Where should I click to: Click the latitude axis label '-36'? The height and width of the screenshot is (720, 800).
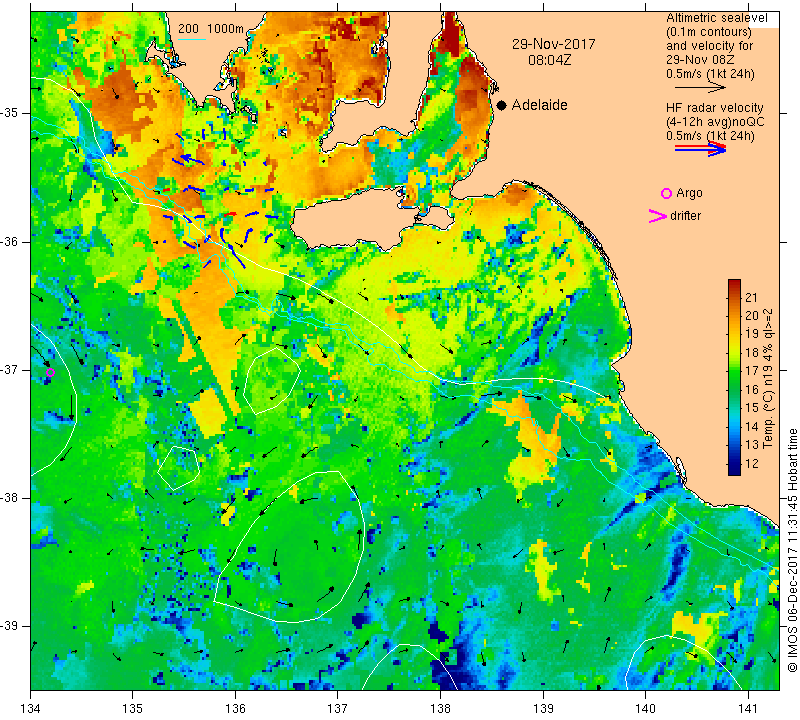11,241
